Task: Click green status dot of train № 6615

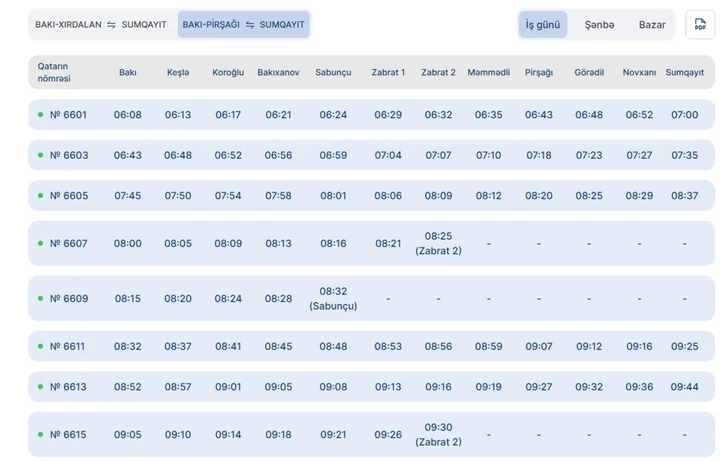Action: pyautogui.click(x=40, y=435)
